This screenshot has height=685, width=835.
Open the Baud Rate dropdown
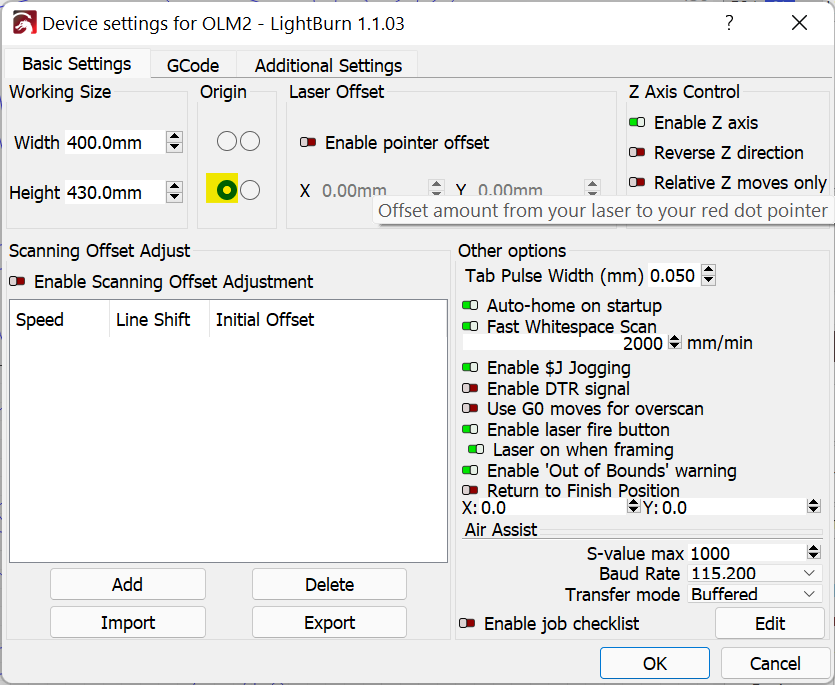[755, 574]
